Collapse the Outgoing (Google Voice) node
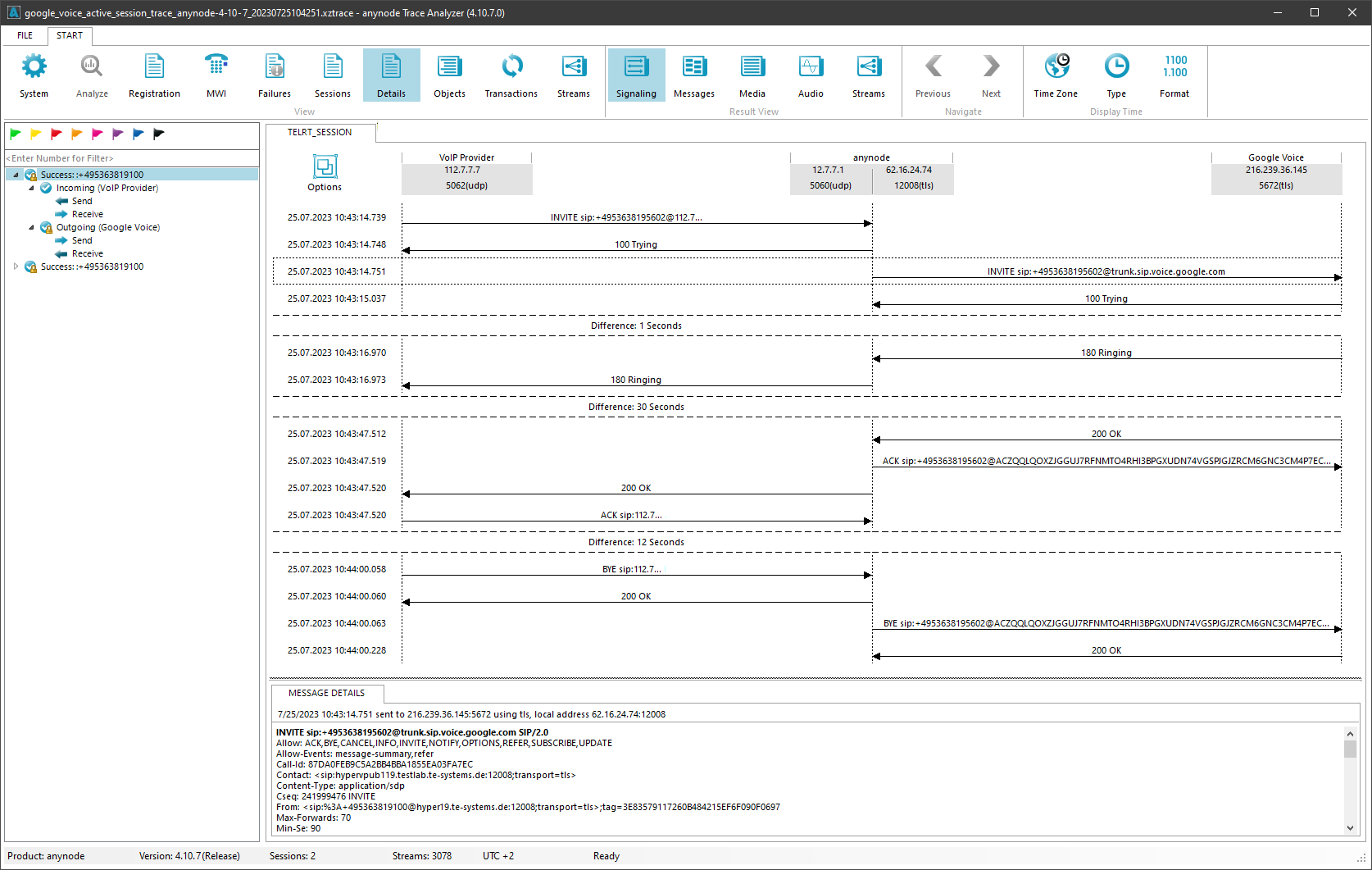 point(31,227)
